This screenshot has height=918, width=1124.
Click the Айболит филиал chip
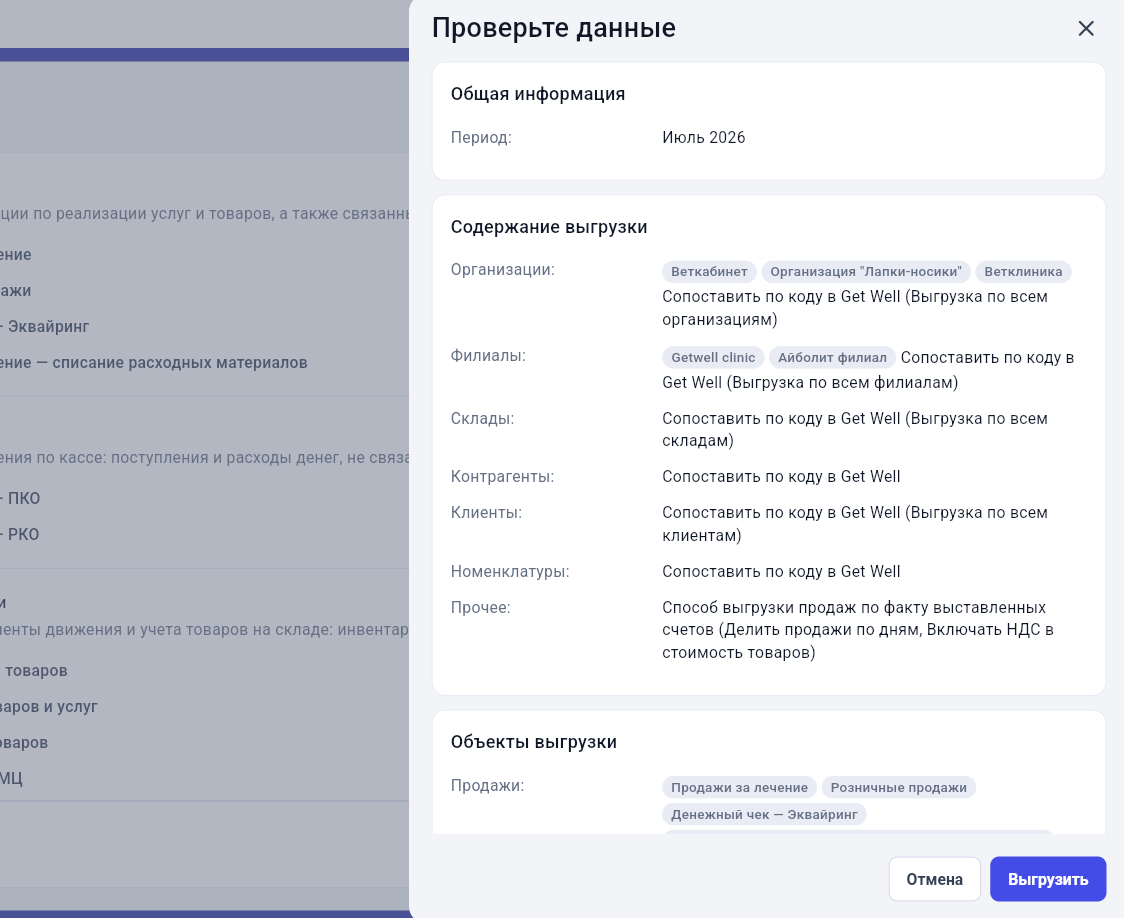(832, 358)
